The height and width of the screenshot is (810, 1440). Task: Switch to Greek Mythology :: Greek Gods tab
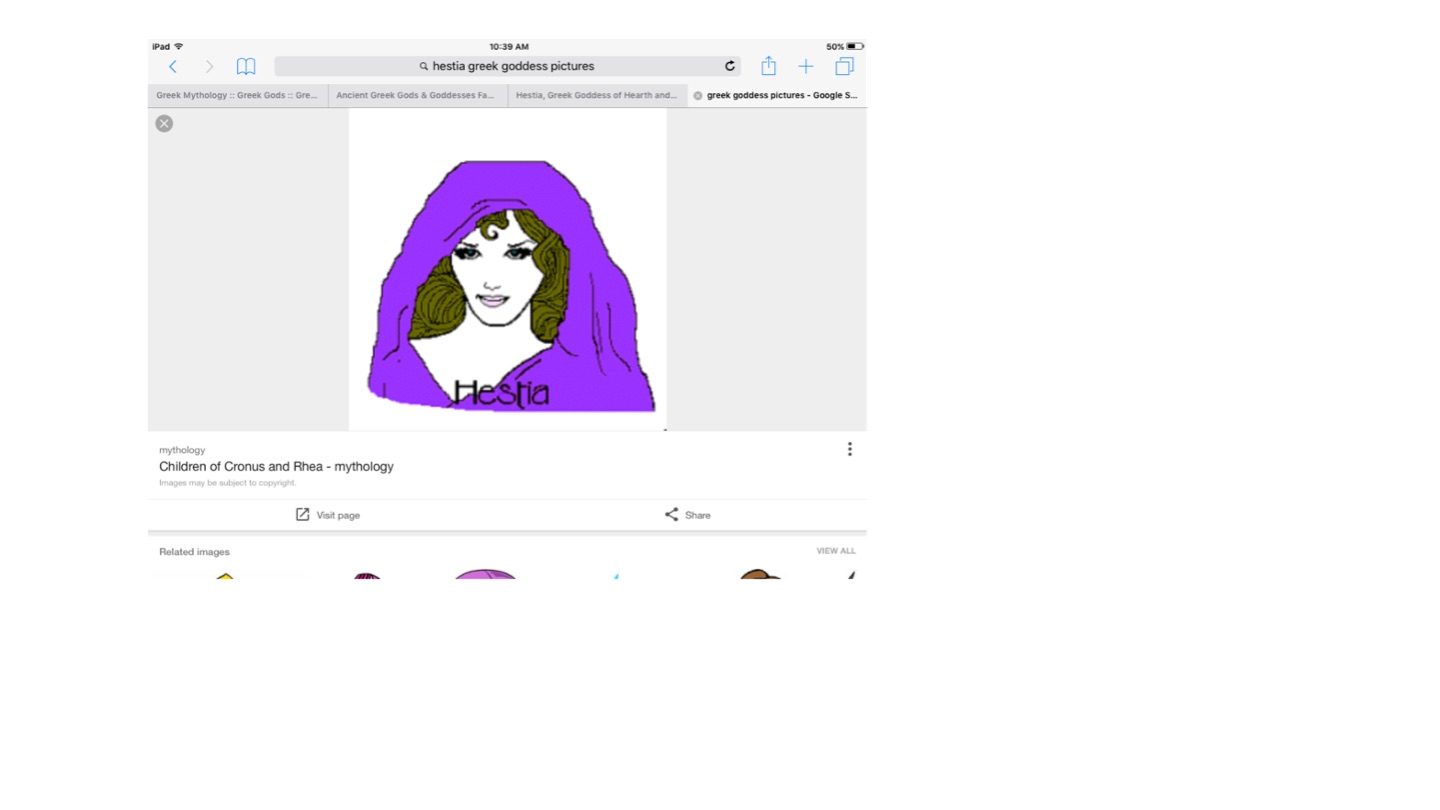[237, 96]
